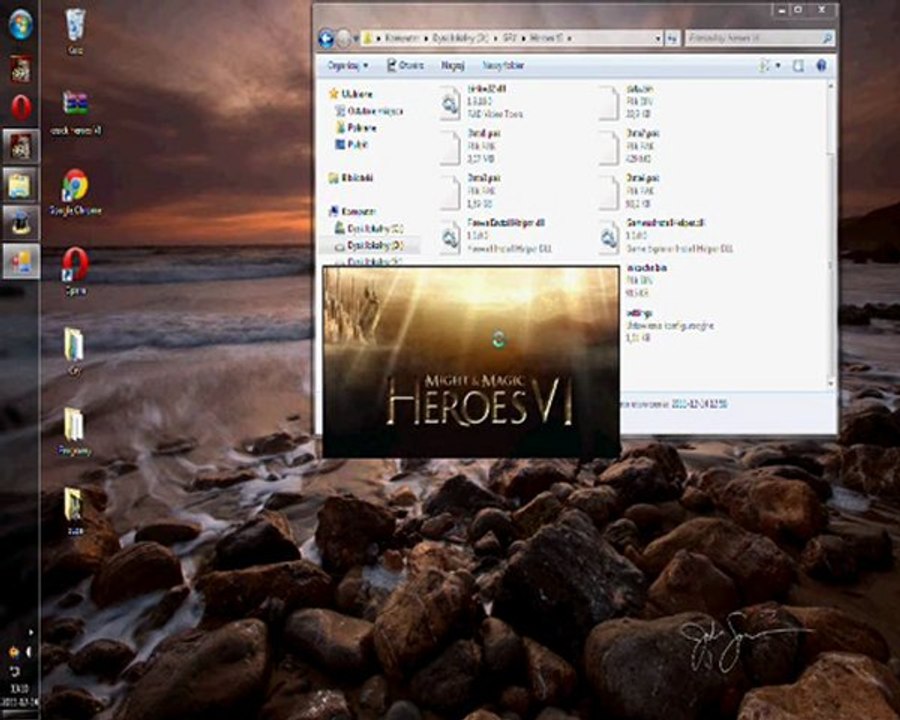
Task: Click the file list scrollbar up arrow
Action: 831,86
